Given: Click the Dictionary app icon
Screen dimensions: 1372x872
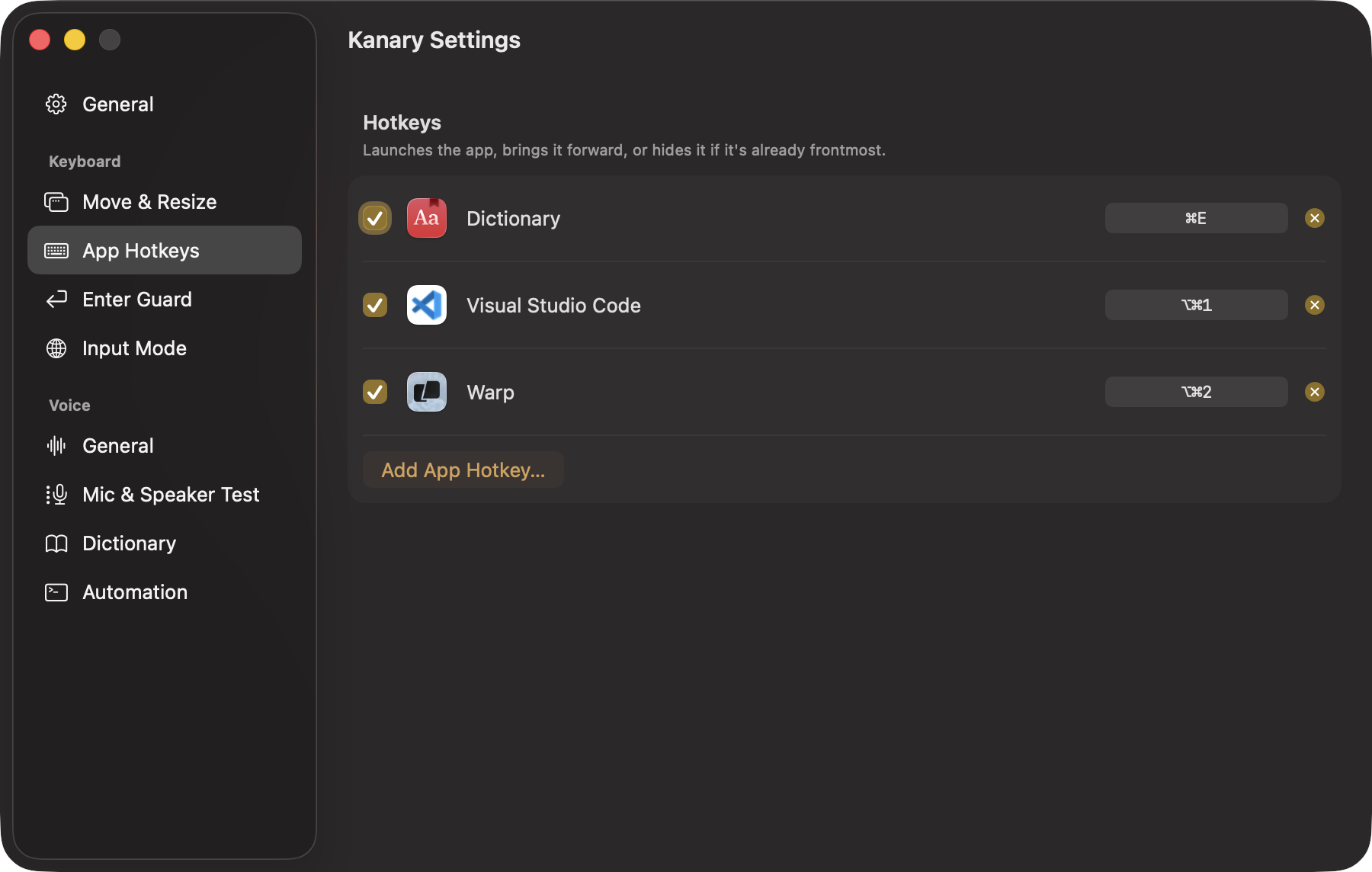Looking at the screenshot, I should tap(427, 218).
